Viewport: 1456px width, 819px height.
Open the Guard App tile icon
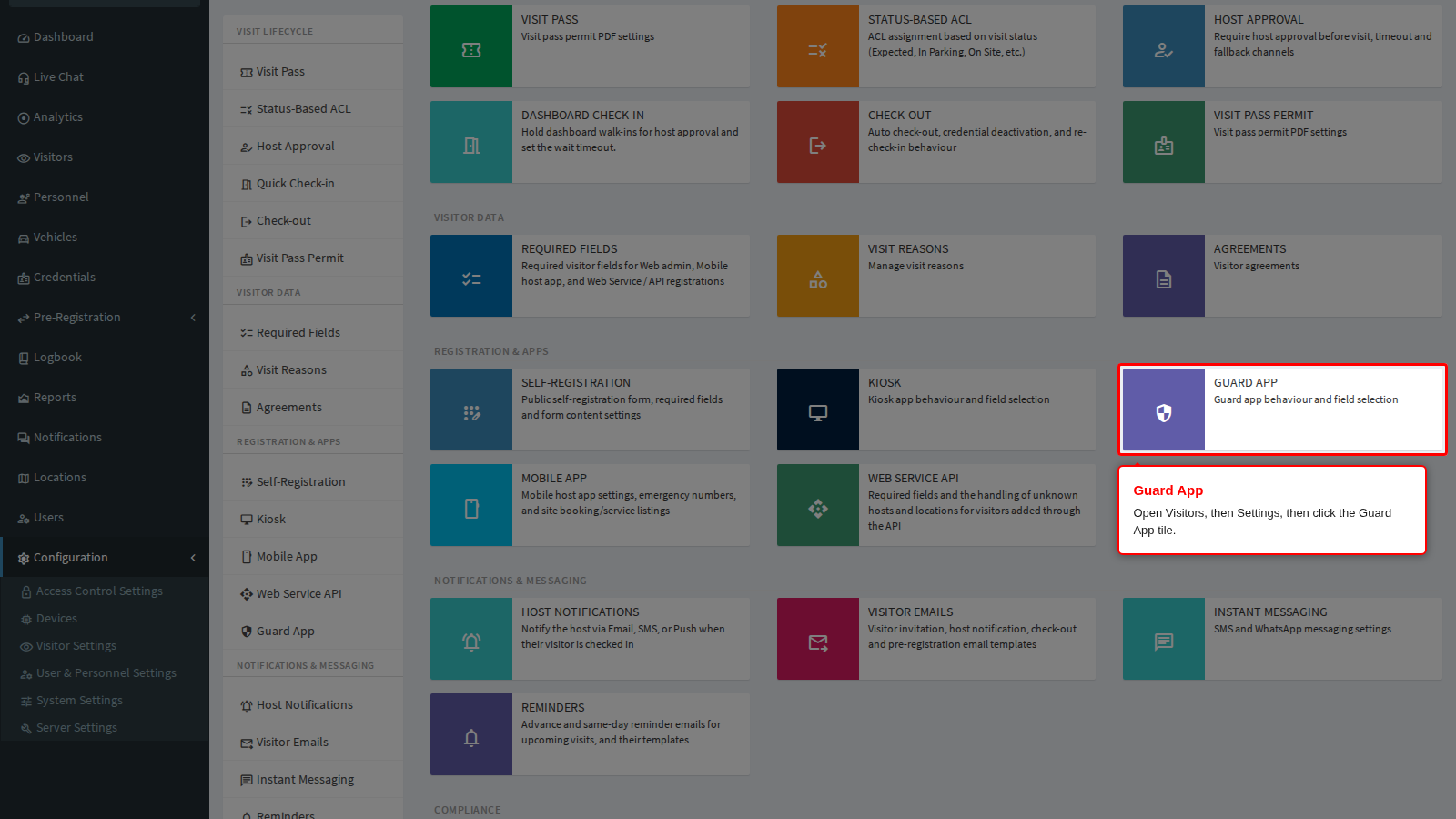1164,409
